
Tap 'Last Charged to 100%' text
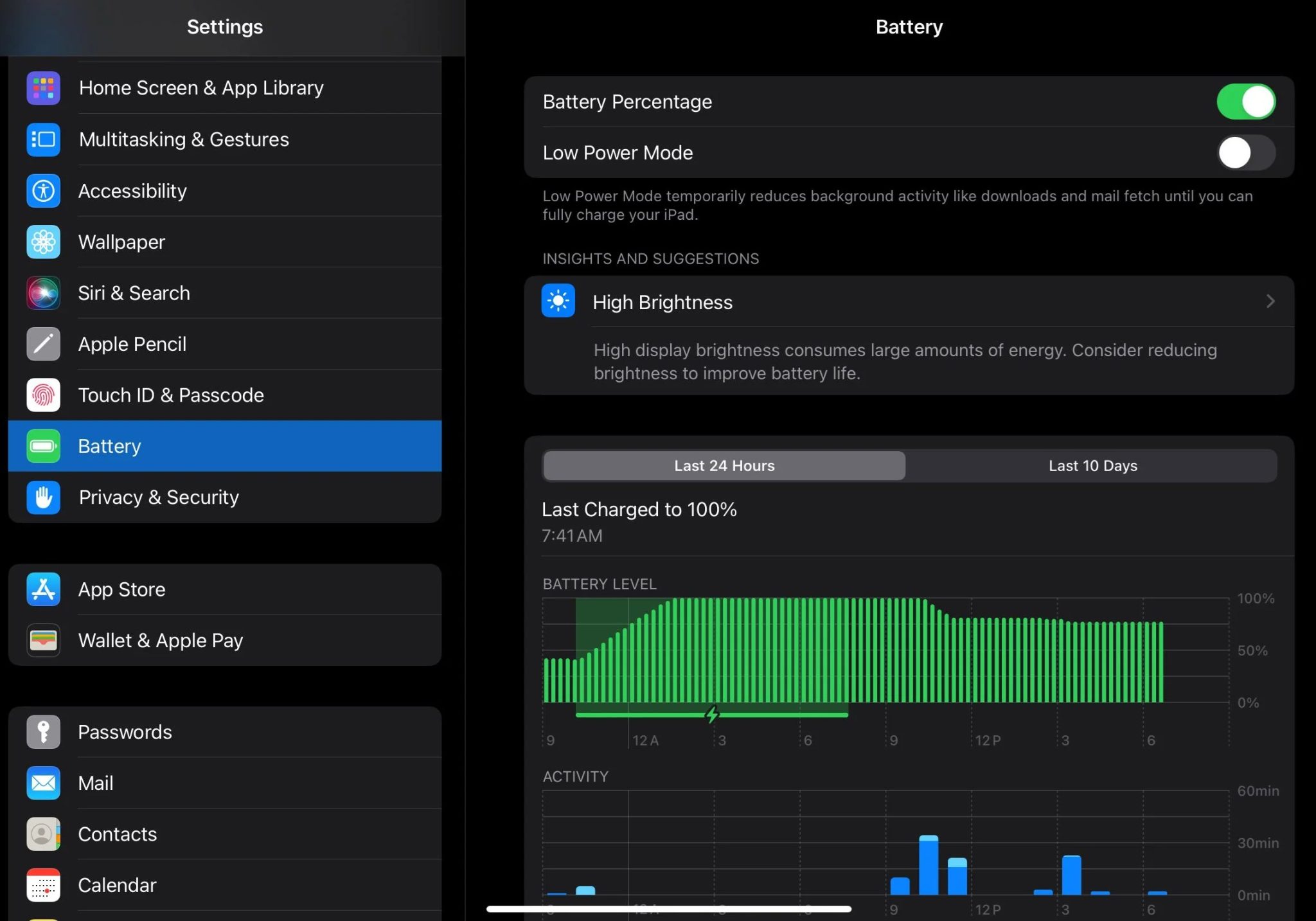(639, 510)
